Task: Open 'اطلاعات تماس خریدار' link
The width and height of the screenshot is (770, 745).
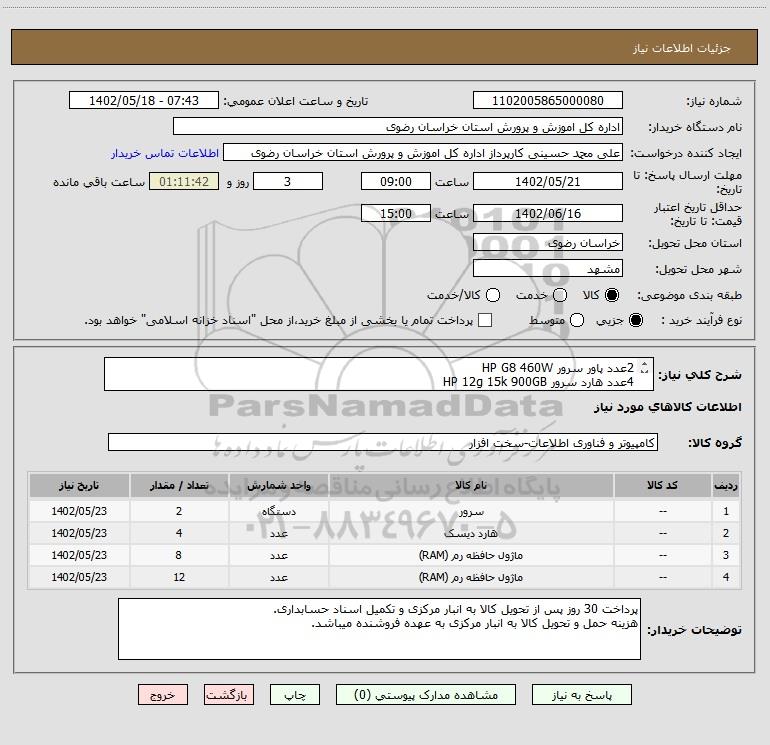Action: (x=165, y=153)
